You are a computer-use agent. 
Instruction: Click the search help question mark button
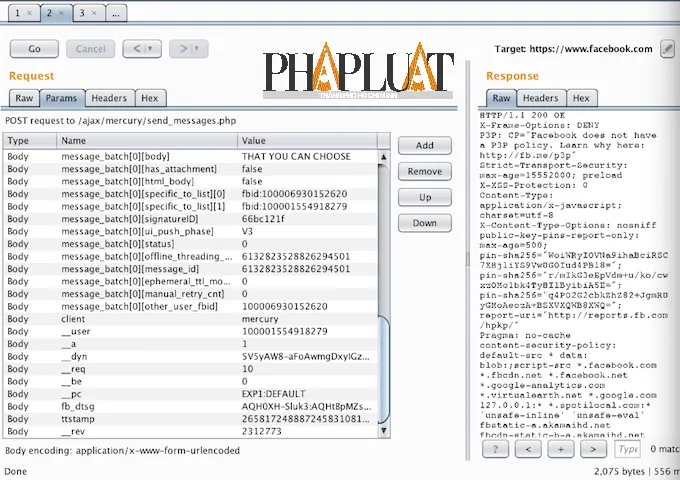[496, 450]
